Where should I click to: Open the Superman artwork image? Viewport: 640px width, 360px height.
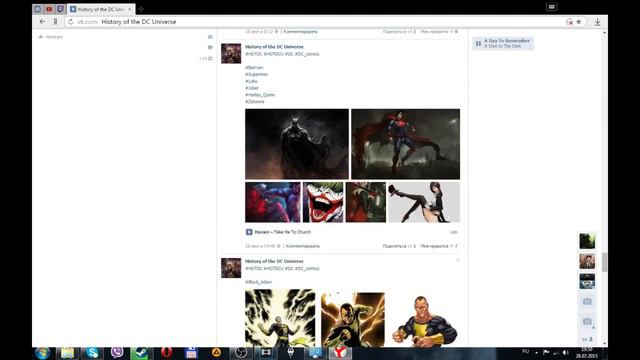[x=405, y=144]
